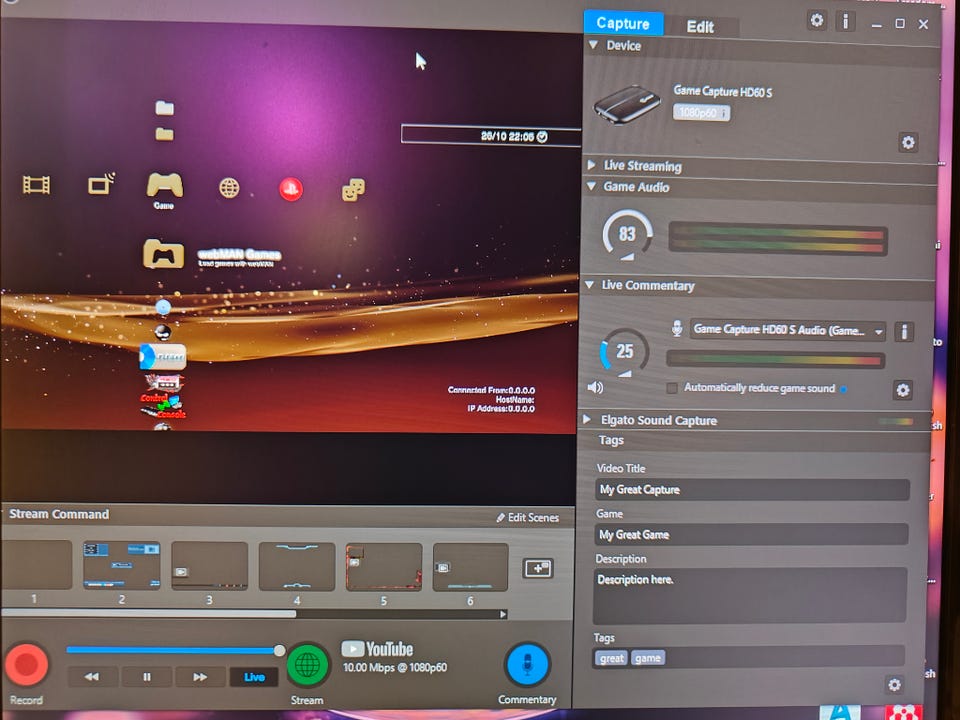Jump to Live
This screenshot has height=720, width=960.
pyautogui.click(x=254, y=677)
